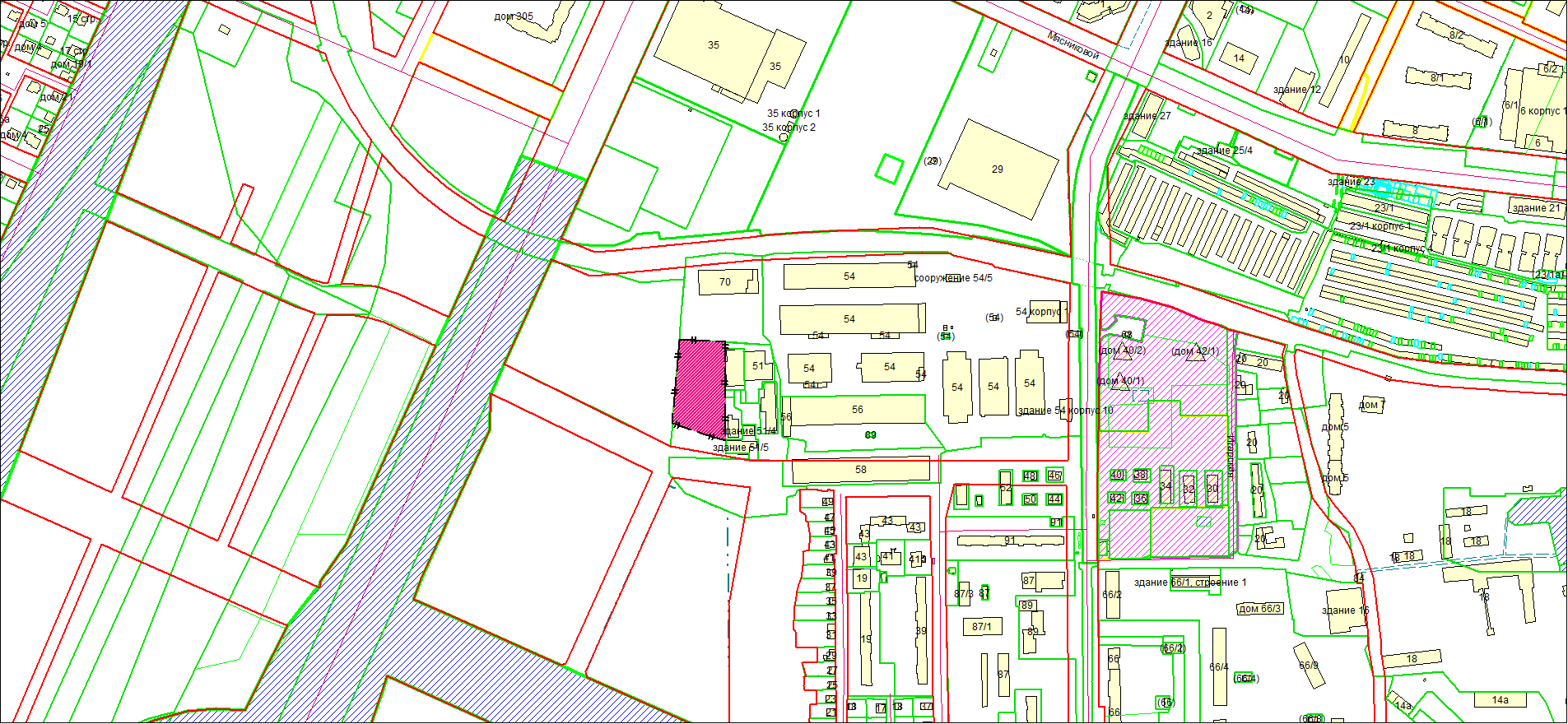Click the здание 66/1, строение 1 label
The height and width of the screenshot is (724, 1568).
click(1189, 582)
